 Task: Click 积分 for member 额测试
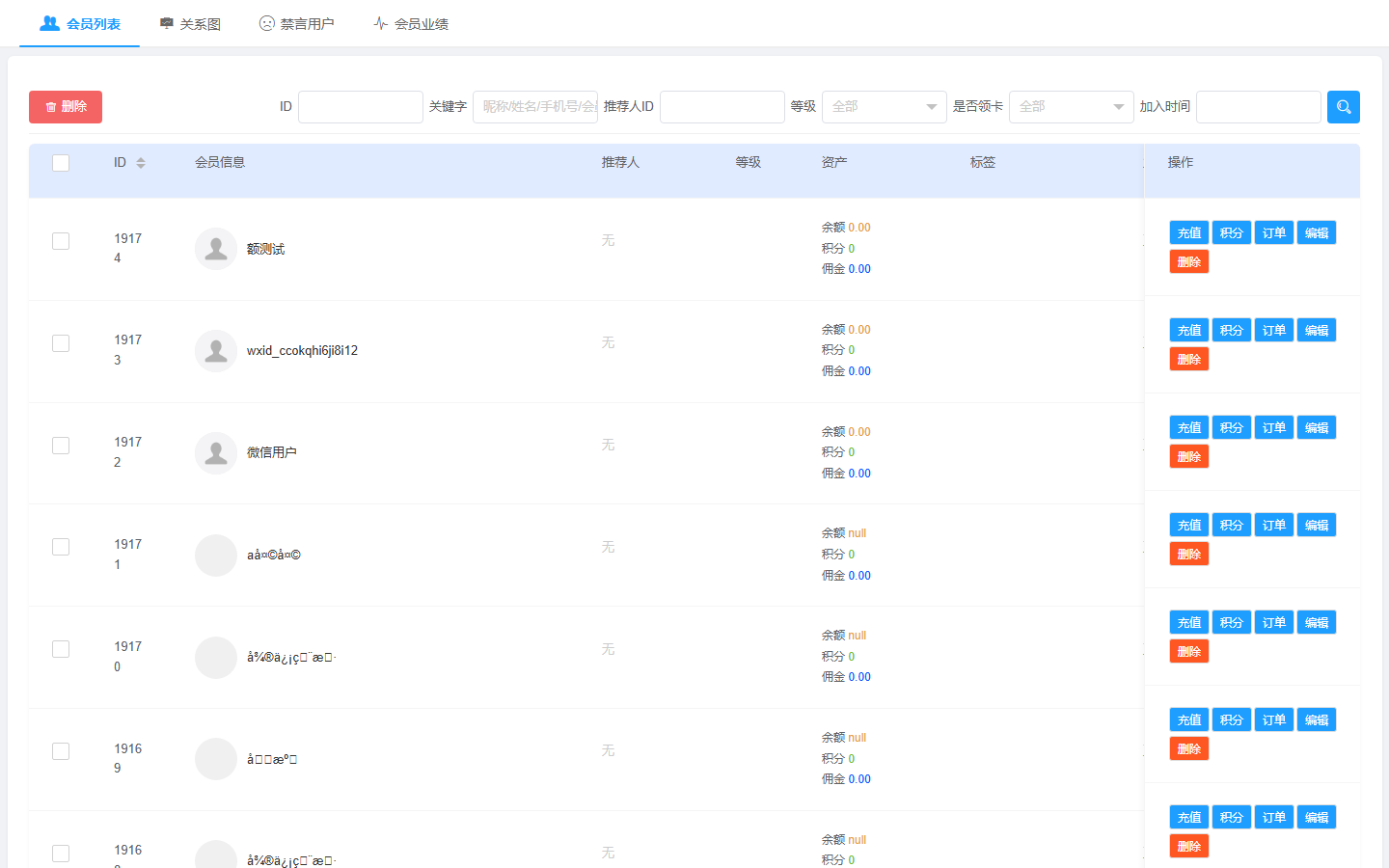pyautogui.click(x=1232, y=233)
